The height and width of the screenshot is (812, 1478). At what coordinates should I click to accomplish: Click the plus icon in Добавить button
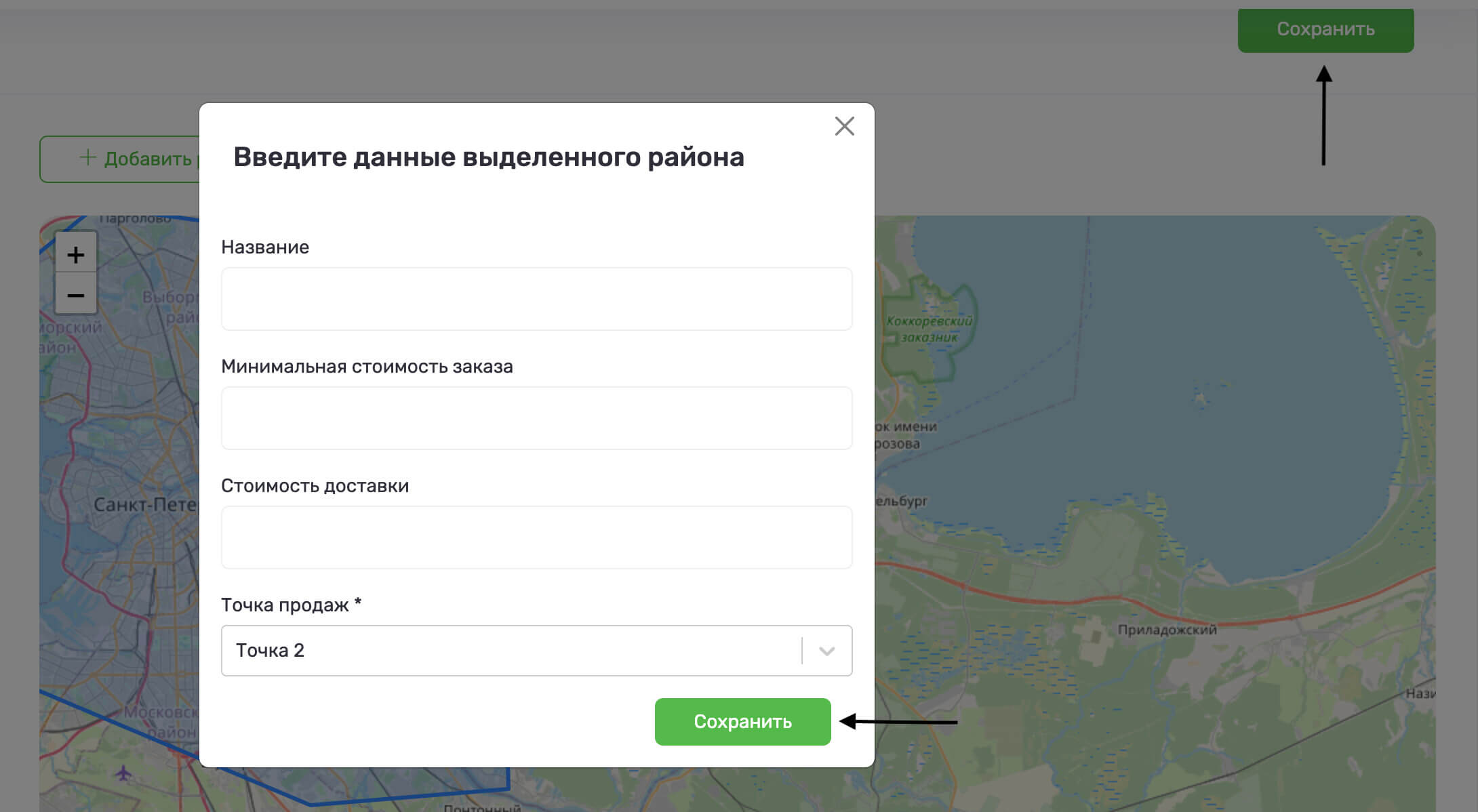[87, 158]
